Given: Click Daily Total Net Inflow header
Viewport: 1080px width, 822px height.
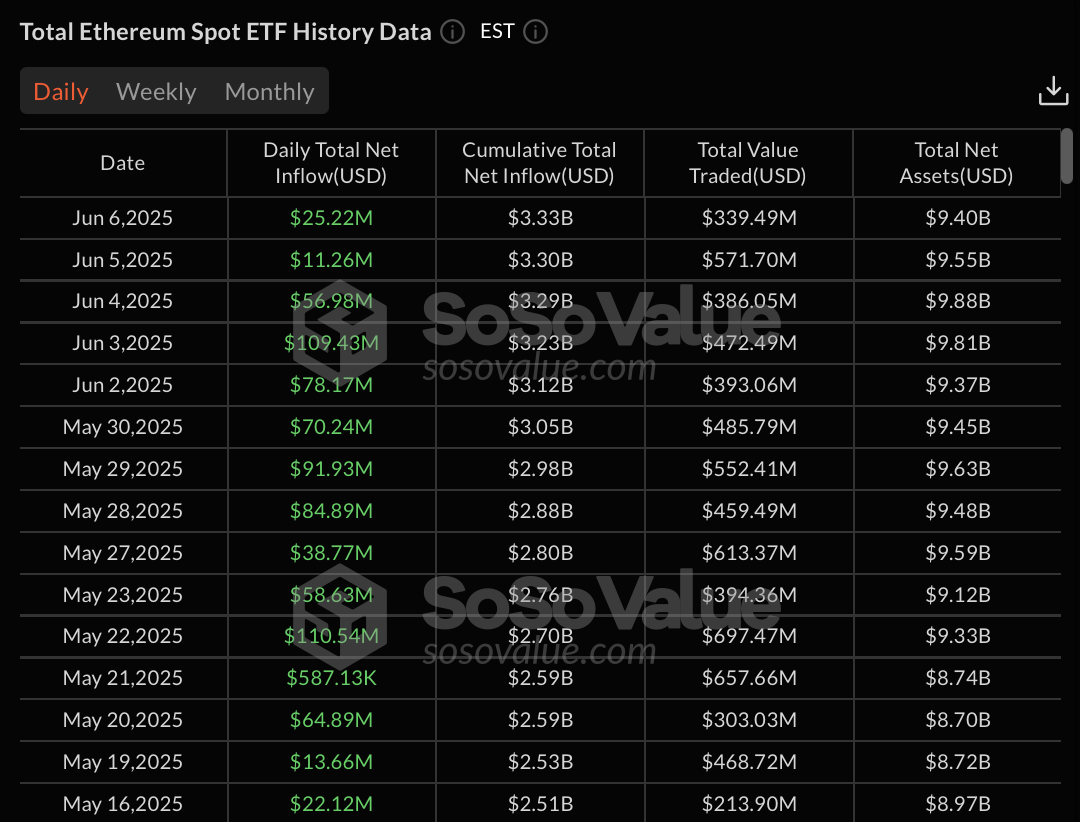Looking at the screenshot, I should [331, 163].
